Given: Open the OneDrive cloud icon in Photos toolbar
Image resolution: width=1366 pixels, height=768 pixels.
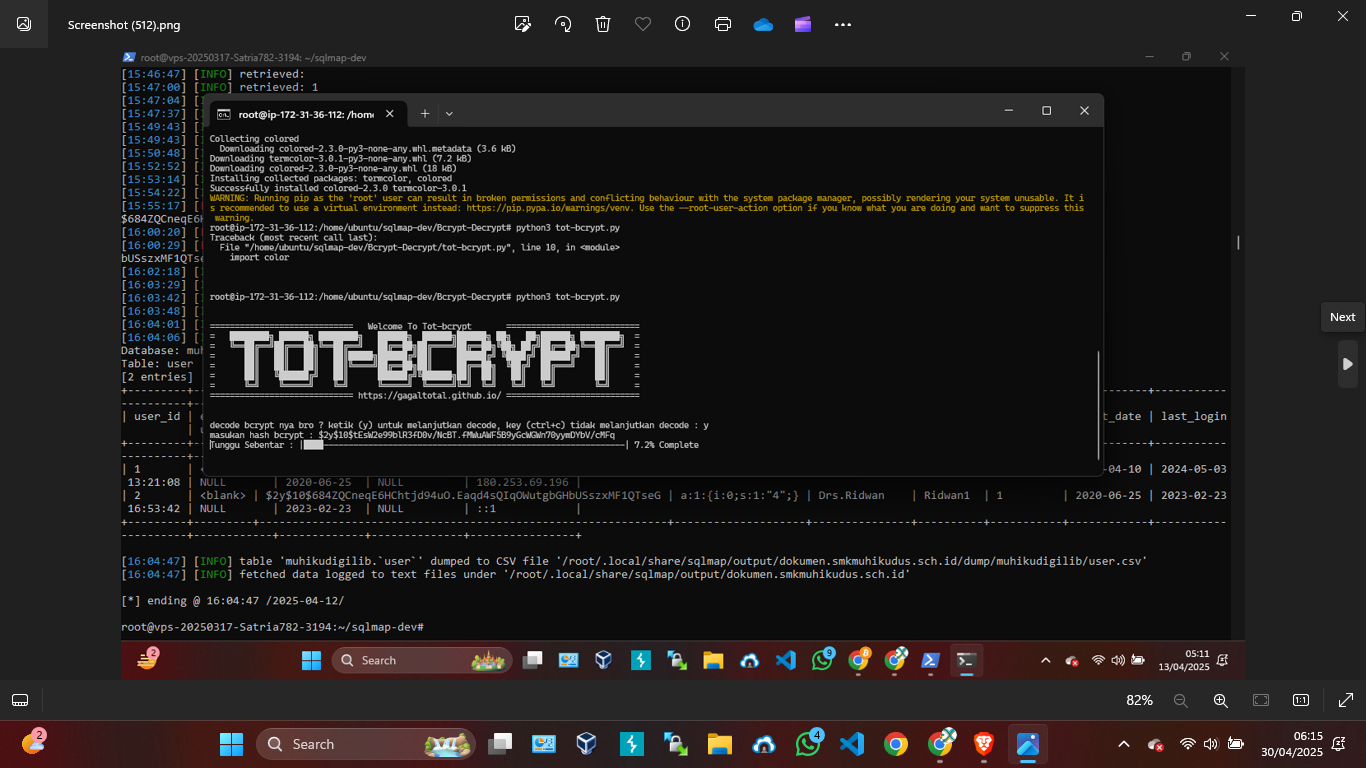Looking at the screenshot, I should pos(763,24).
